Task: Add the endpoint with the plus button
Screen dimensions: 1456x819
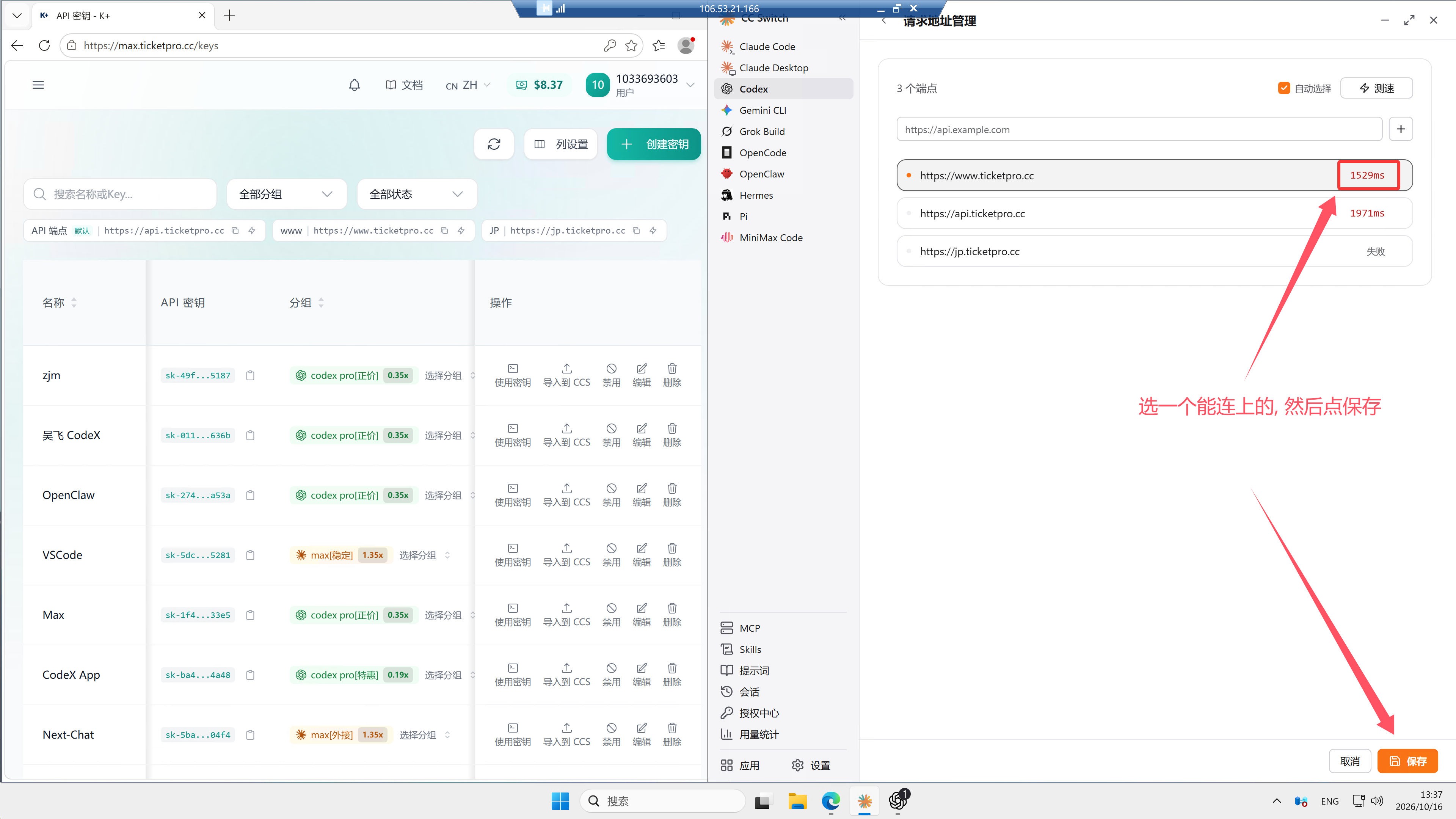Action: (x=1401, y=129)
